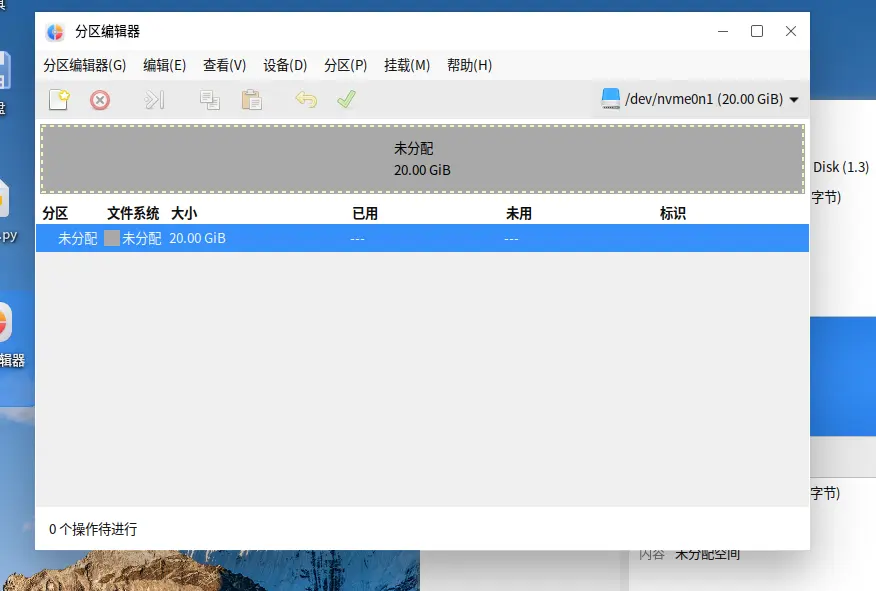Image resolution: width=876 pixels, height=591 pixels.
Task: Minimize the 分区编辑器 window
Action: tap(723, 31)
